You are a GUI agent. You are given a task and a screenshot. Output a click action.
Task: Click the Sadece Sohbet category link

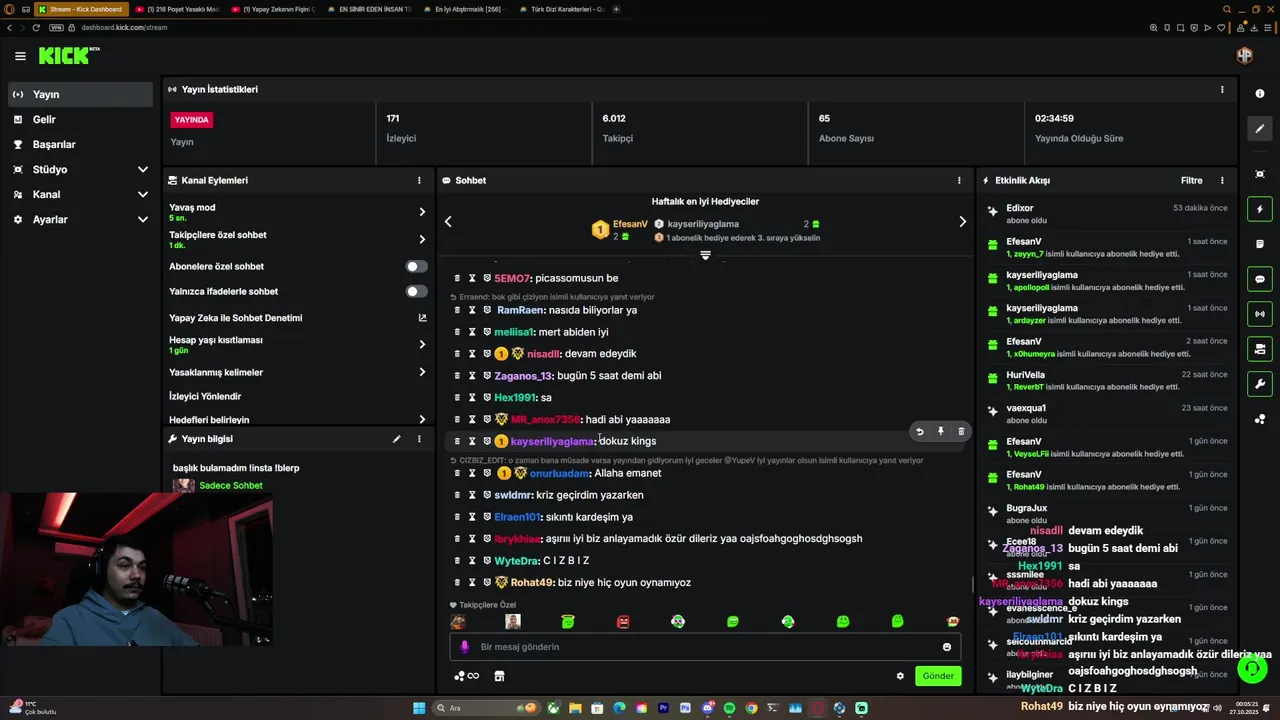pos(230,485)
